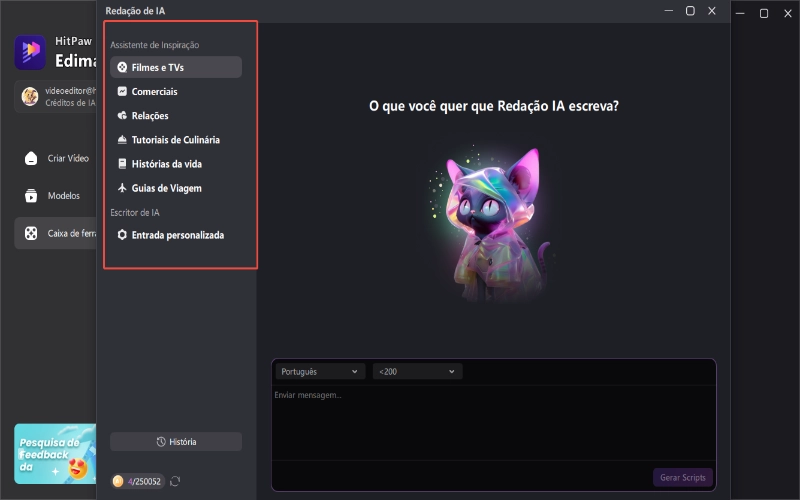Select the Comerciais category

click(x=176, y=91)
